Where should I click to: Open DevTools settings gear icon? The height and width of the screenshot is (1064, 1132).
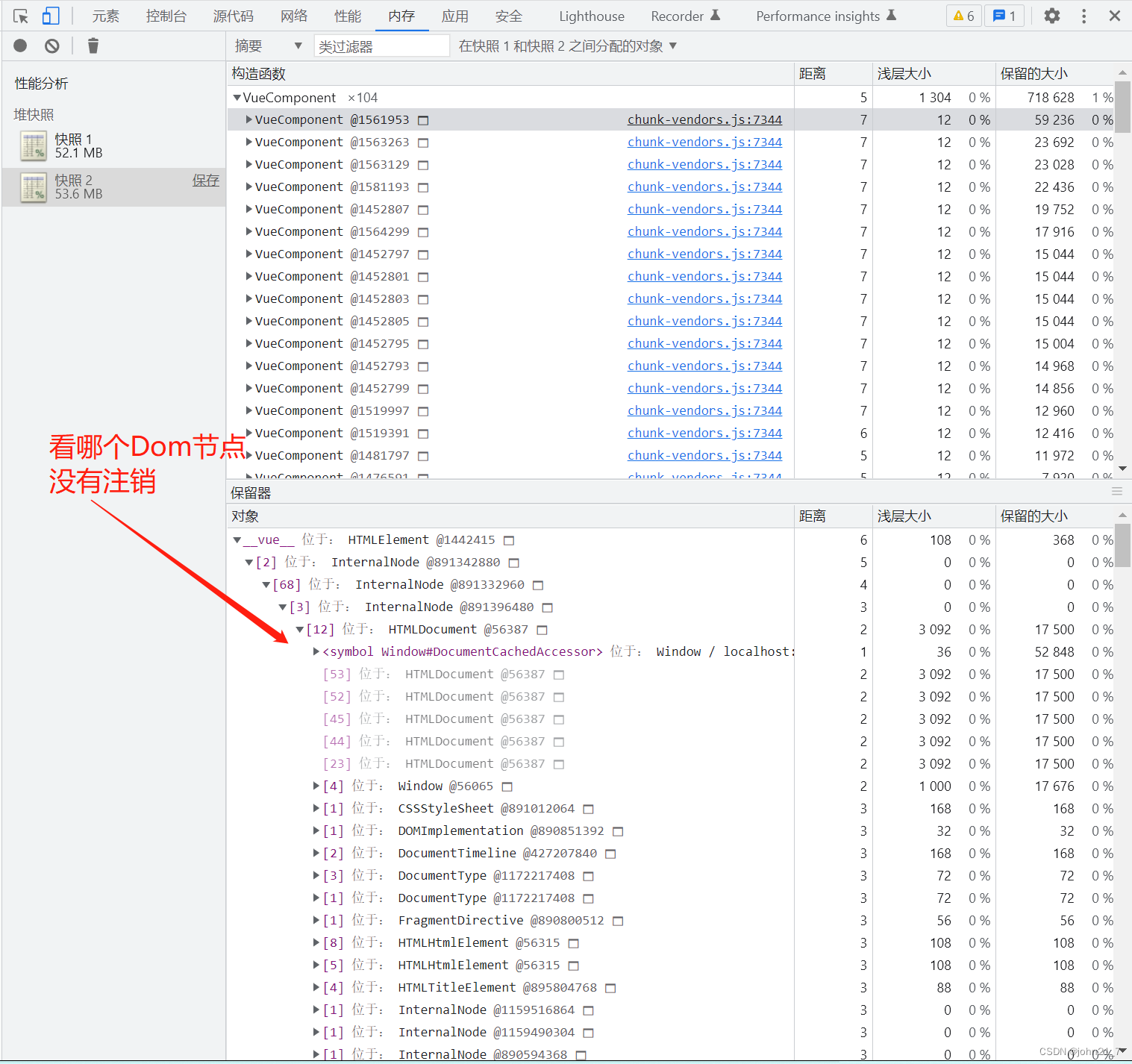(1052, 16)
